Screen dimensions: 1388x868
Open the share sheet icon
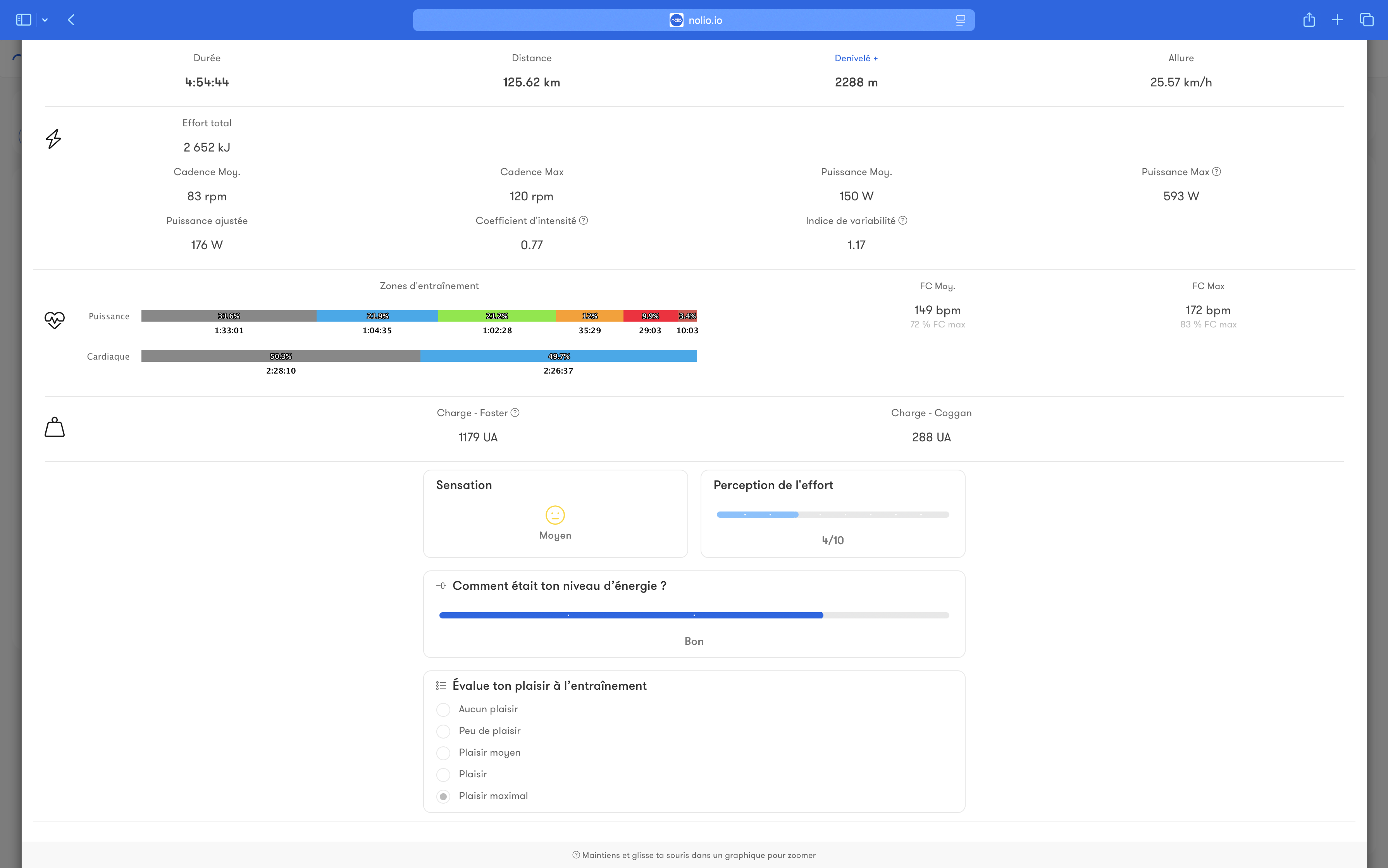[x=1309, y=20]
